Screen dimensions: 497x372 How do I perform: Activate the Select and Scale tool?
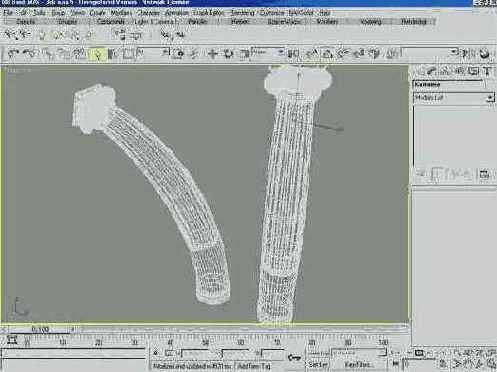click(245, 54)
